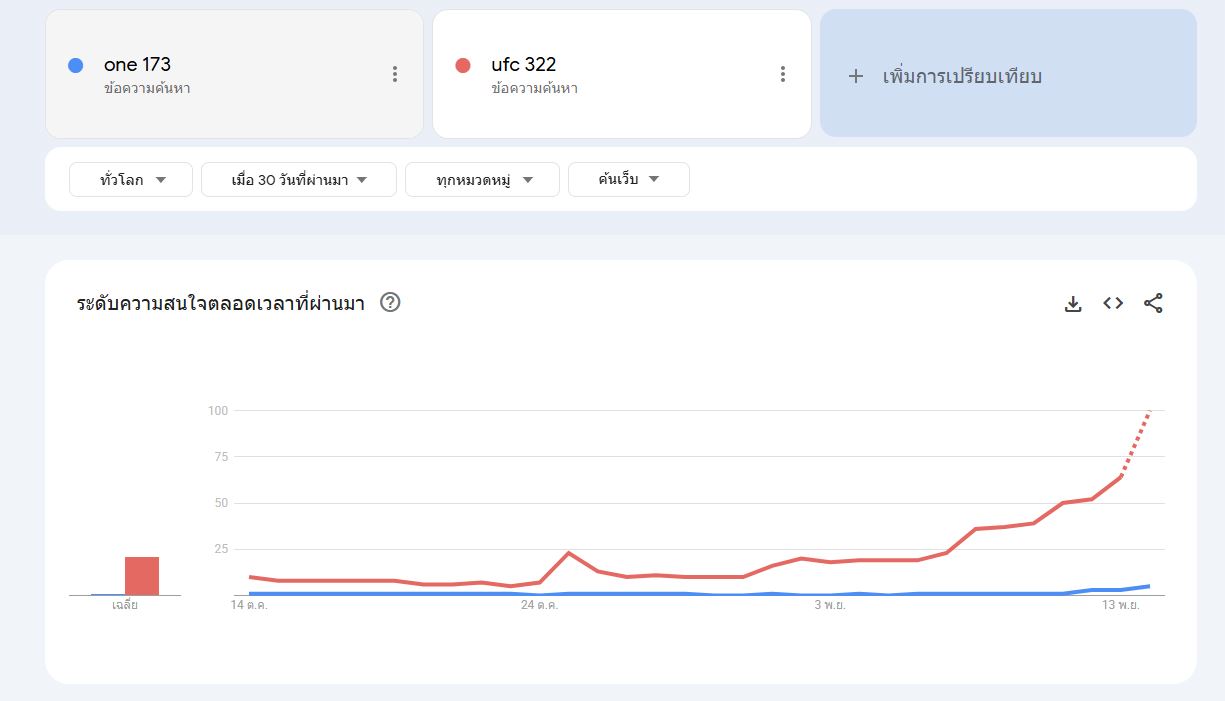Click the red dot of 'ufc 322'

point(462,65)
